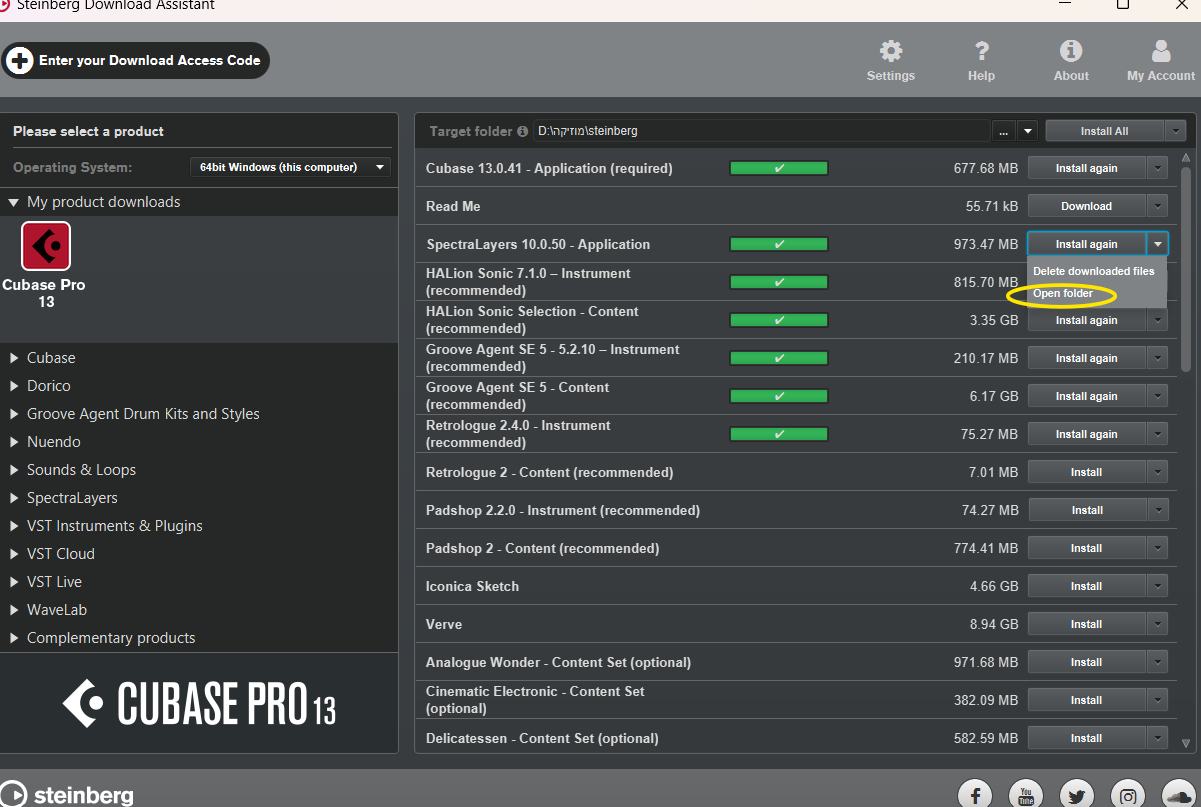Expand the Cubase category
This screenshot has width=1201, height=807.
pos(14,358)
